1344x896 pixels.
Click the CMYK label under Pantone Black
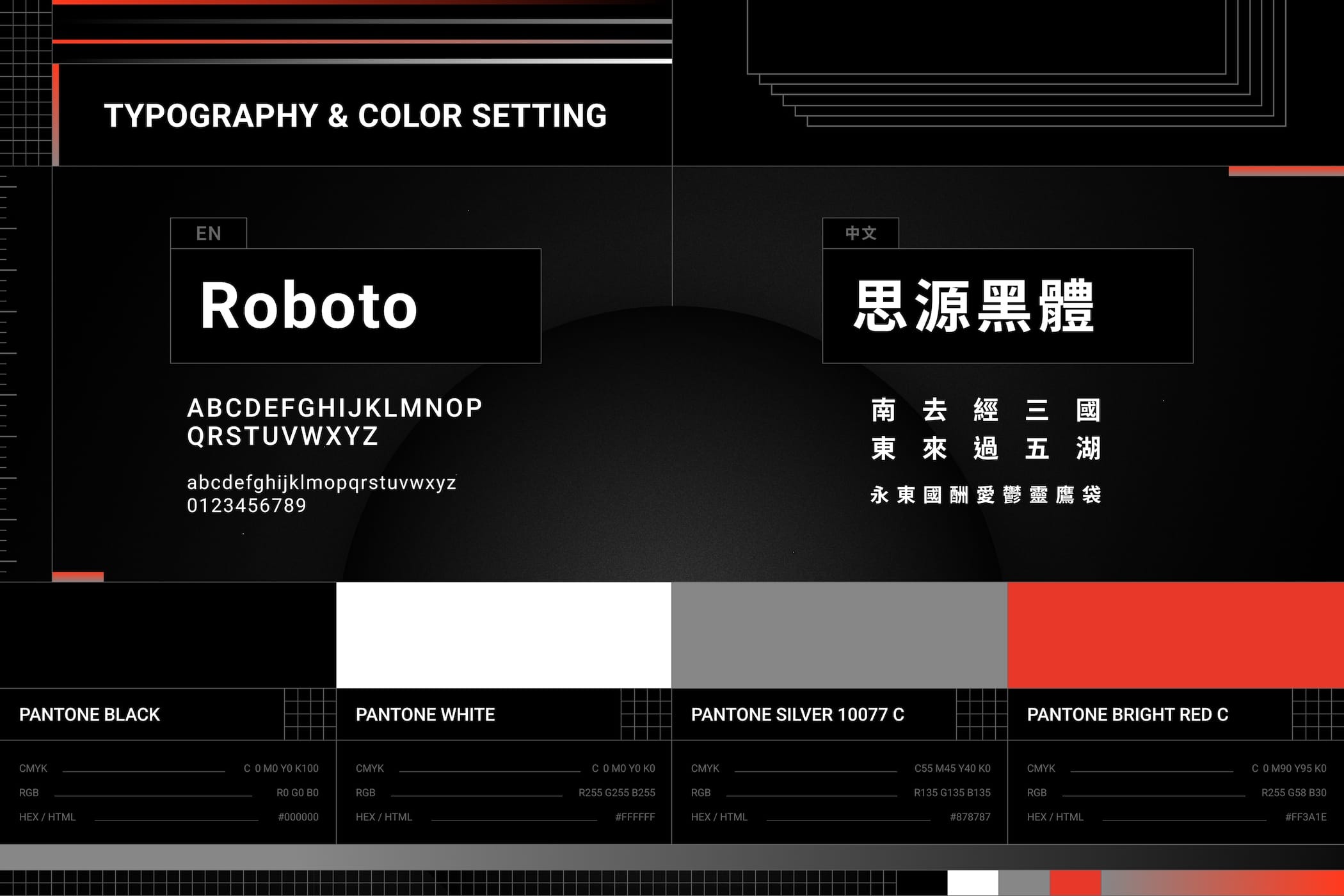[x=33, y=768]
